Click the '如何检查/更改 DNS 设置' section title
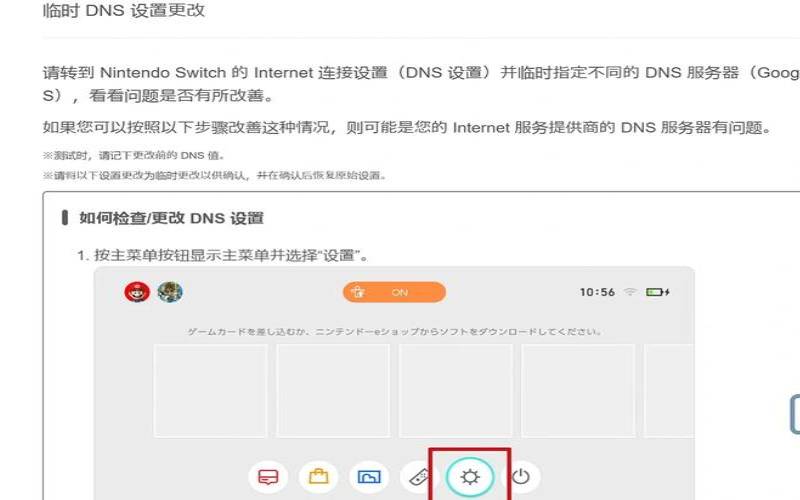Screen dimensions: 800x500 tap(171, 218)
